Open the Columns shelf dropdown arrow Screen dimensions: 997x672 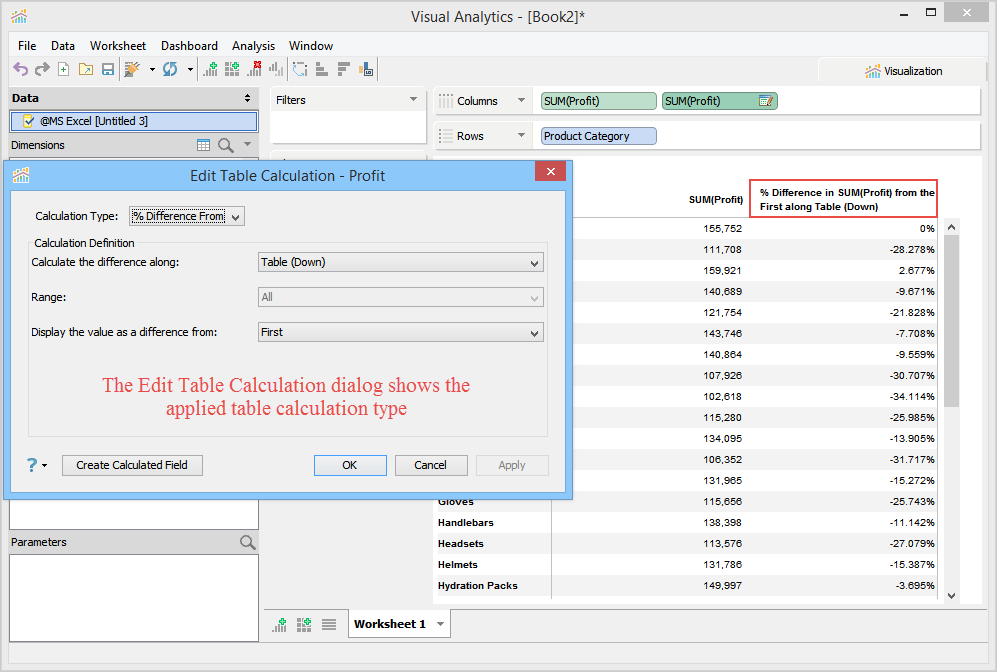(x=521, y=100)
